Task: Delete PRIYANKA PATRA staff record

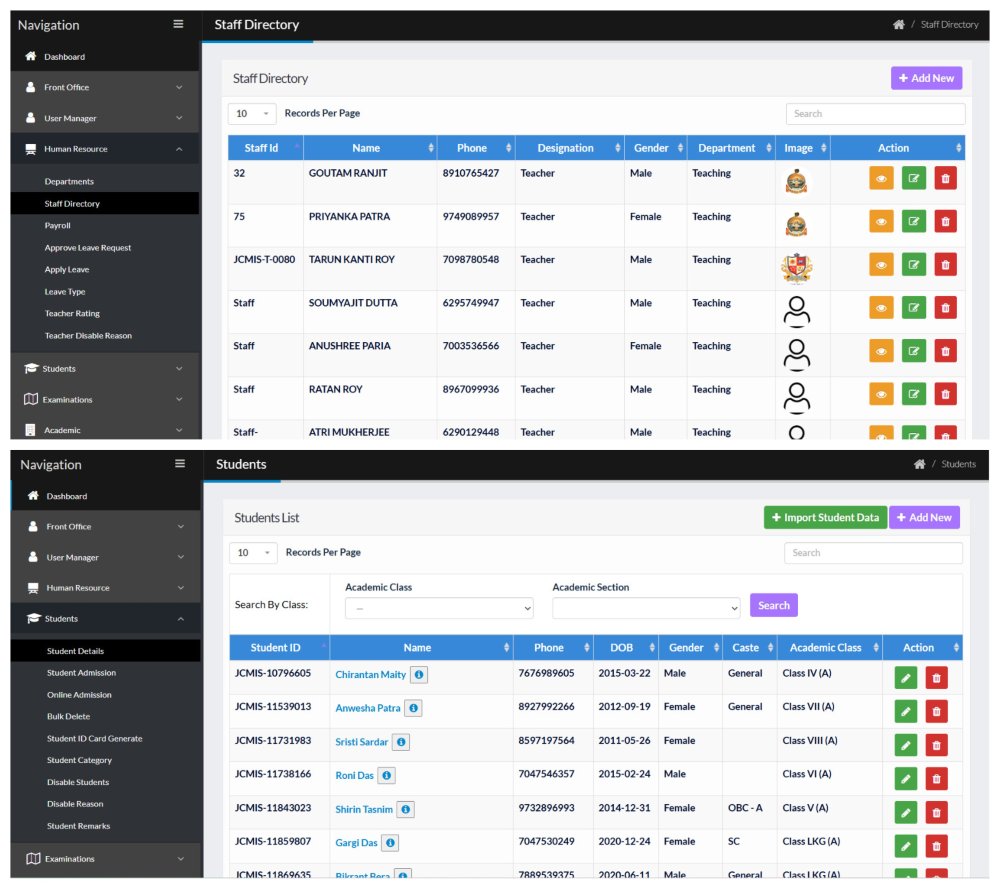Action: point(945,221)
